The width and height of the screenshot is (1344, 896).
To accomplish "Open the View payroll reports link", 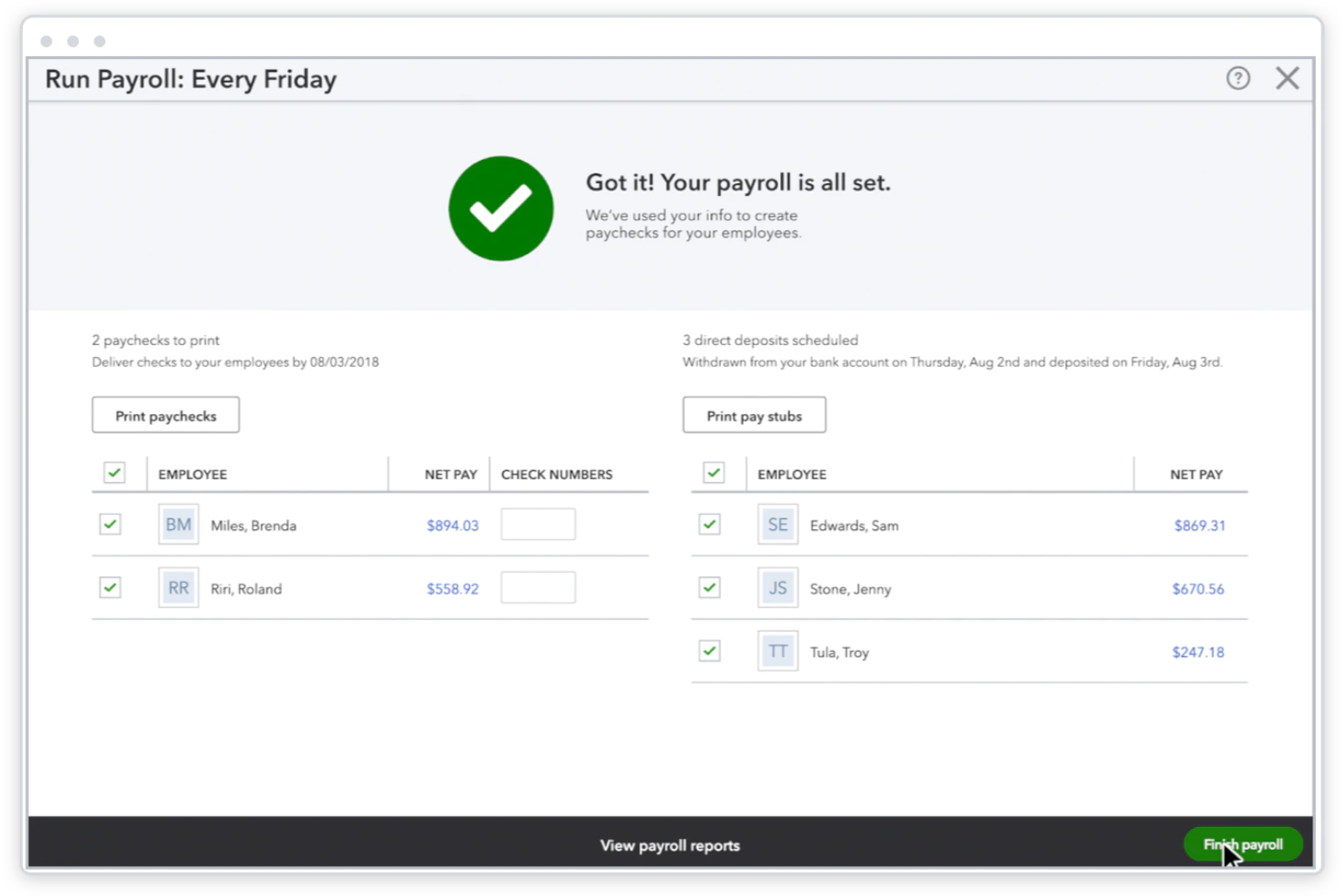I will [669, 845].
